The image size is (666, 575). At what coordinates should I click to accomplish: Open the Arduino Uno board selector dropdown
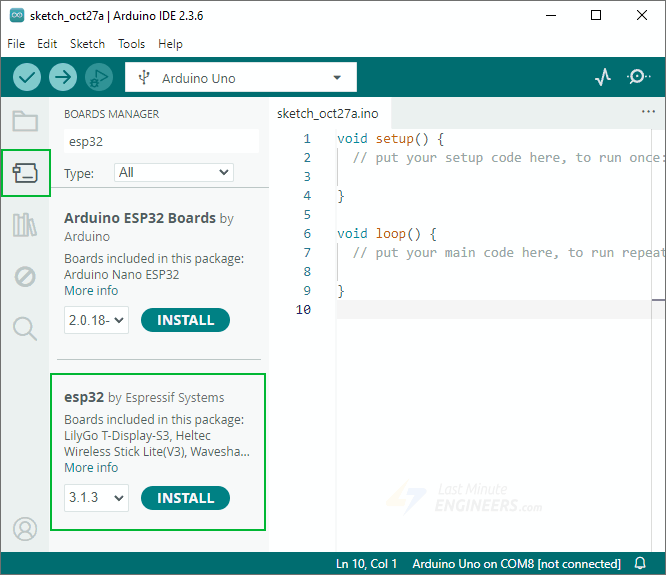pos(241,77)
